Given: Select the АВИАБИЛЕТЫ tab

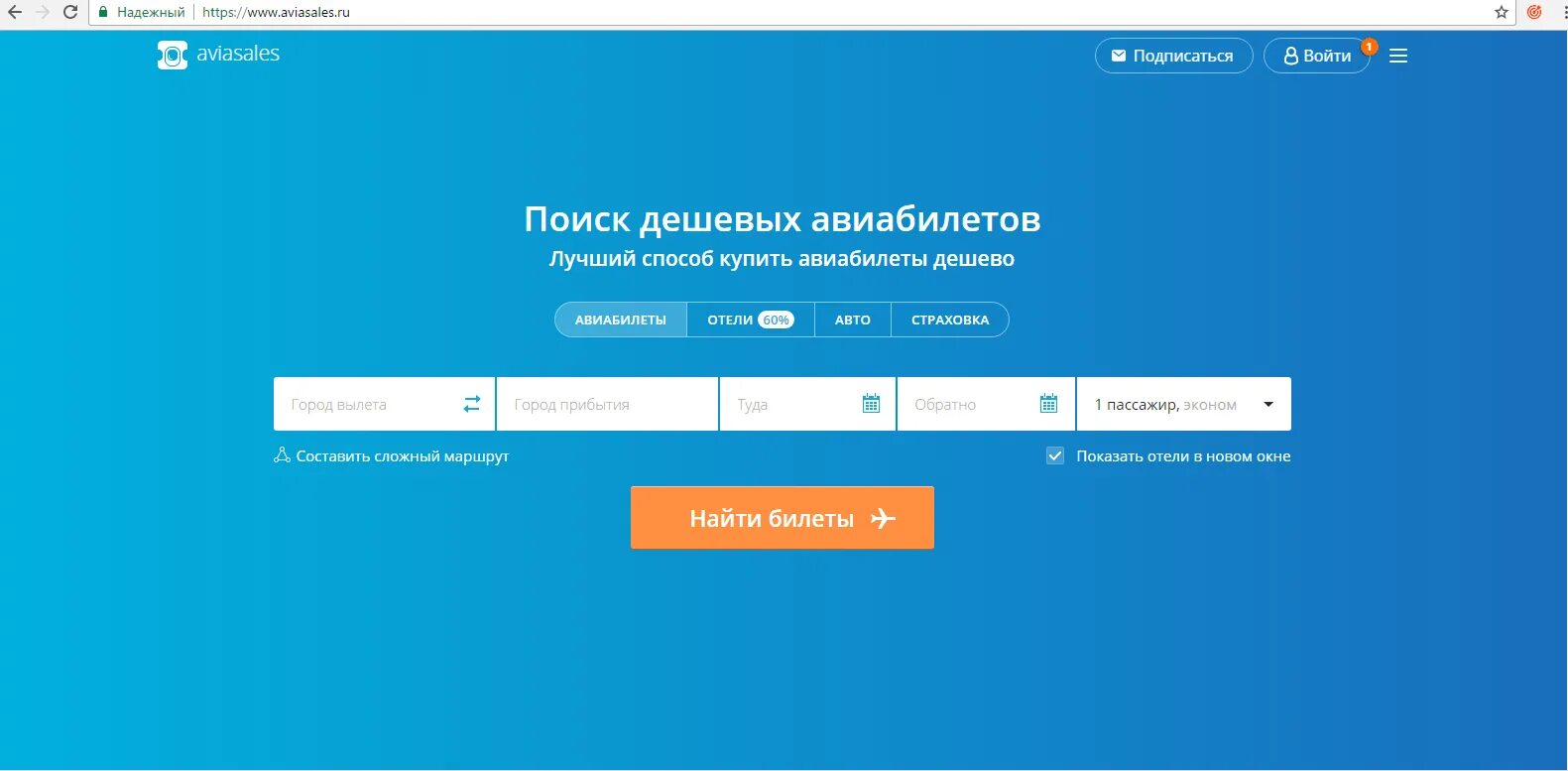Looking at the screenshot, I should click(x=621, y=320).
